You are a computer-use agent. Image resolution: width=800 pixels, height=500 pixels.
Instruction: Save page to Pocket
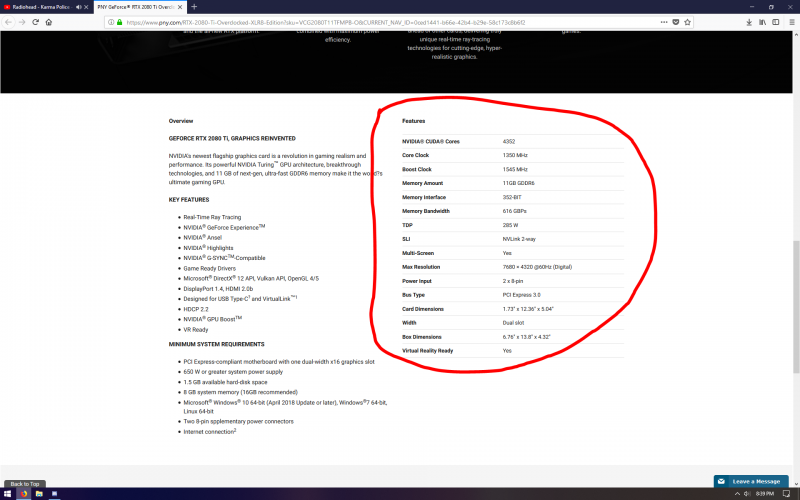[x=676, y=22]
